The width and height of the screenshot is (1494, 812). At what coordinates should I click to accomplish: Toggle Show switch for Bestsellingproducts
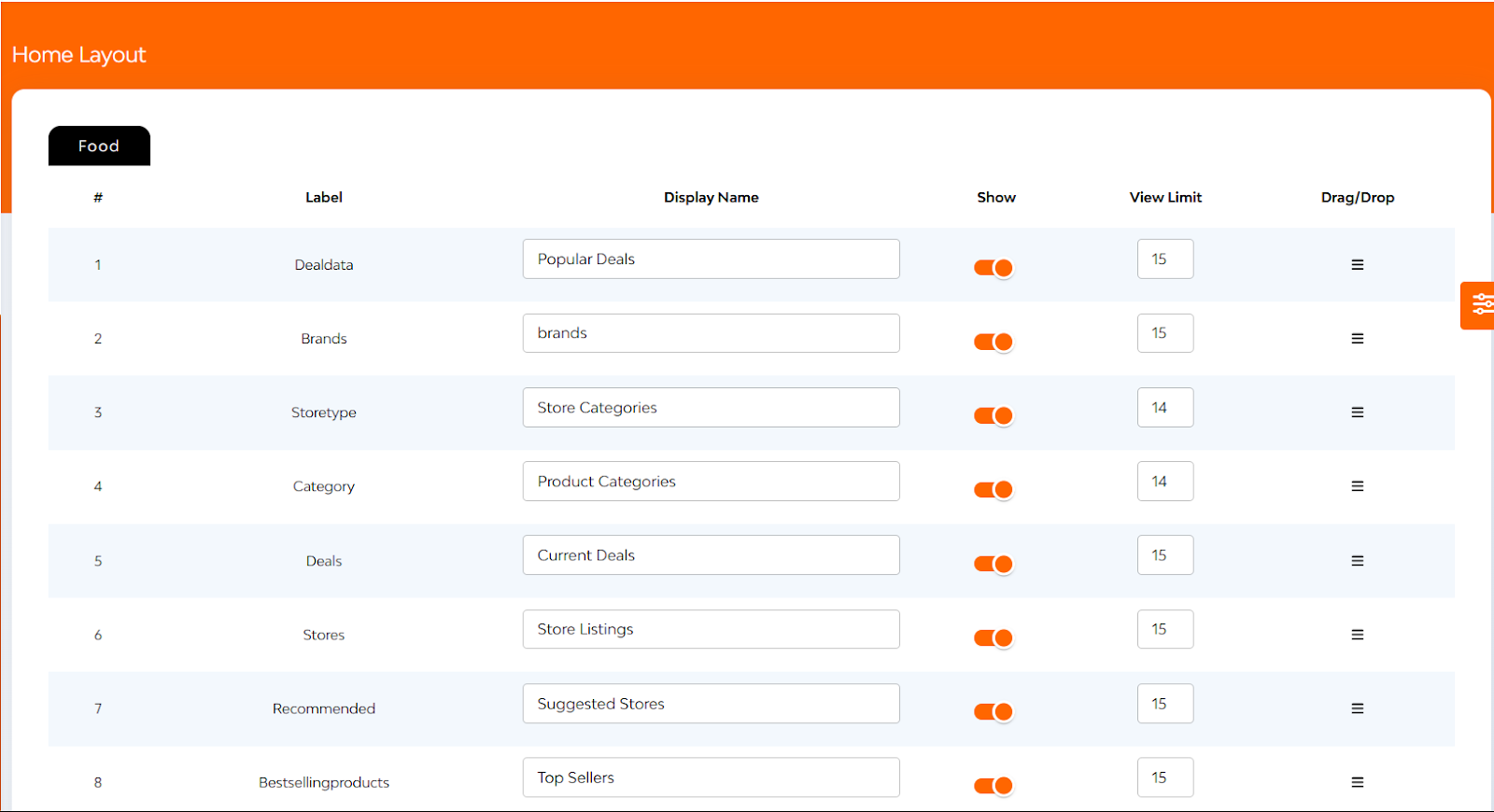click(994, 785)
